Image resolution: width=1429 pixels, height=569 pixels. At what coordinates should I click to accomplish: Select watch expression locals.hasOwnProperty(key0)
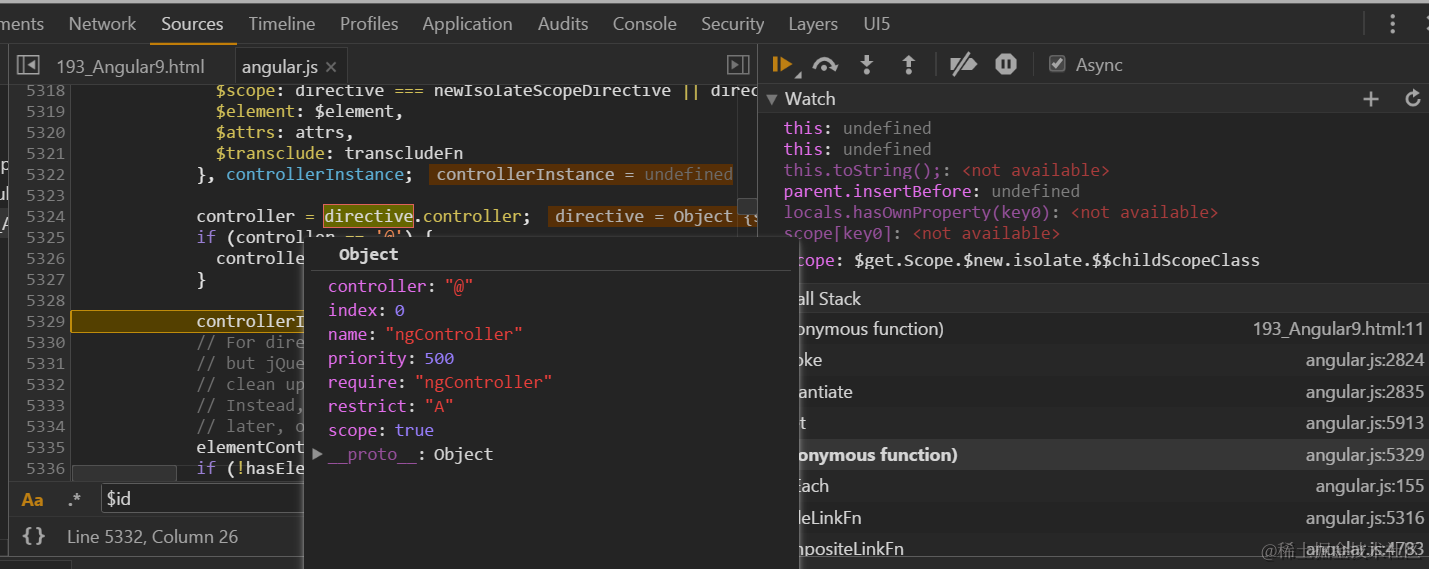[1000, 212]
